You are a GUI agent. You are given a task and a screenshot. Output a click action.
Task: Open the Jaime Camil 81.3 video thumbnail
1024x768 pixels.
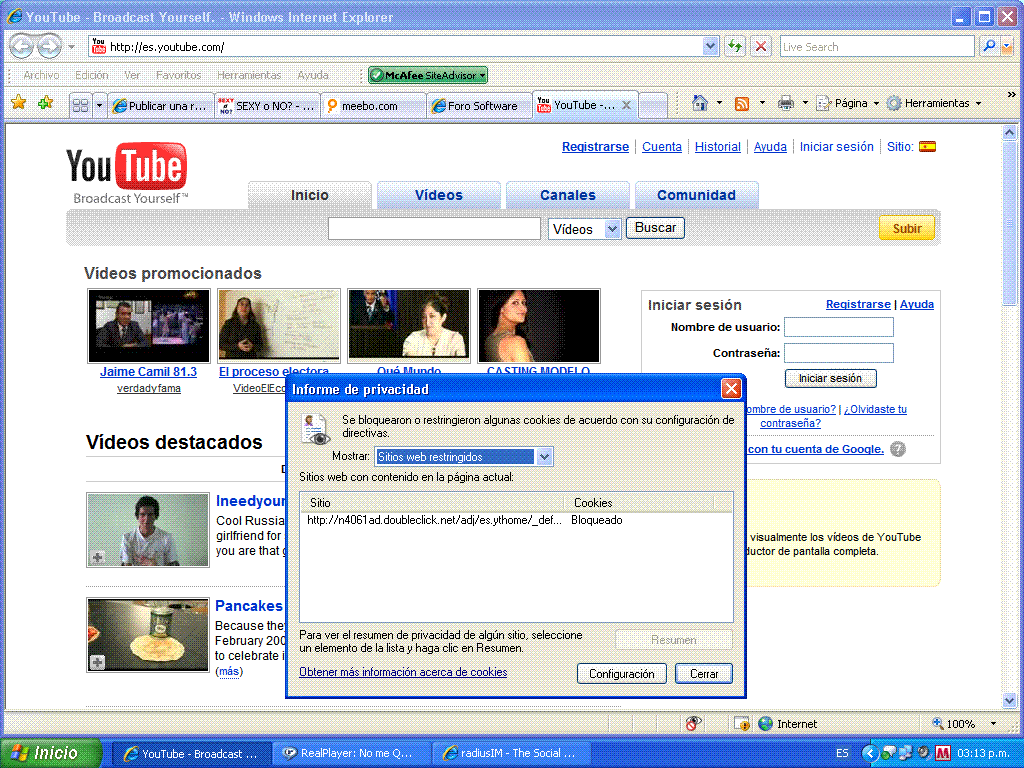pyautogui.click(x=149, y=326)
